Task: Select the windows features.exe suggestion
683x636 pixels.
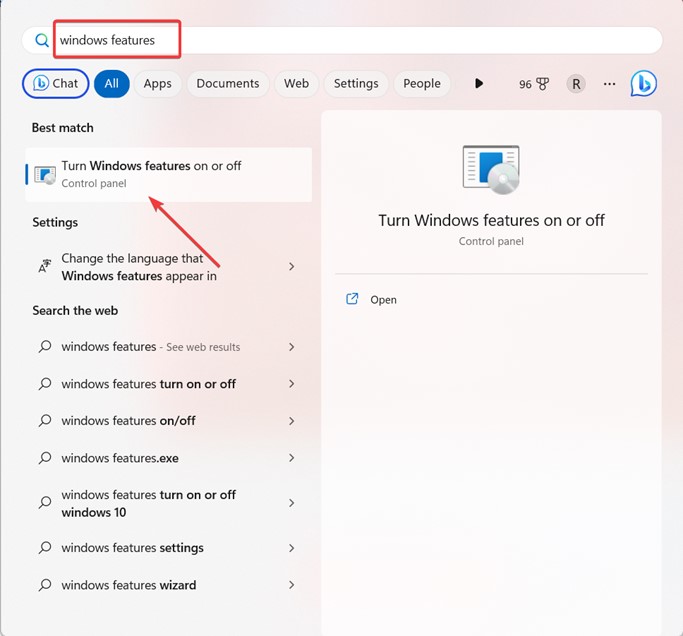Action: [x=169, y=458]
